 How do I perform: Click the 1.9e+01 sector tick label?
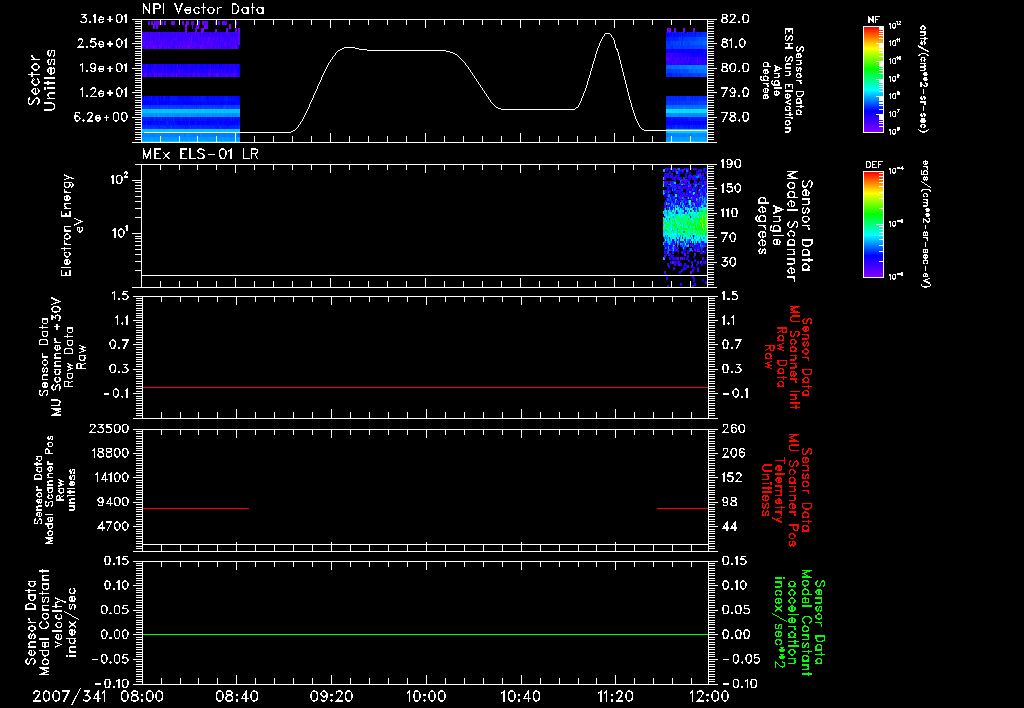pos(104,68)
